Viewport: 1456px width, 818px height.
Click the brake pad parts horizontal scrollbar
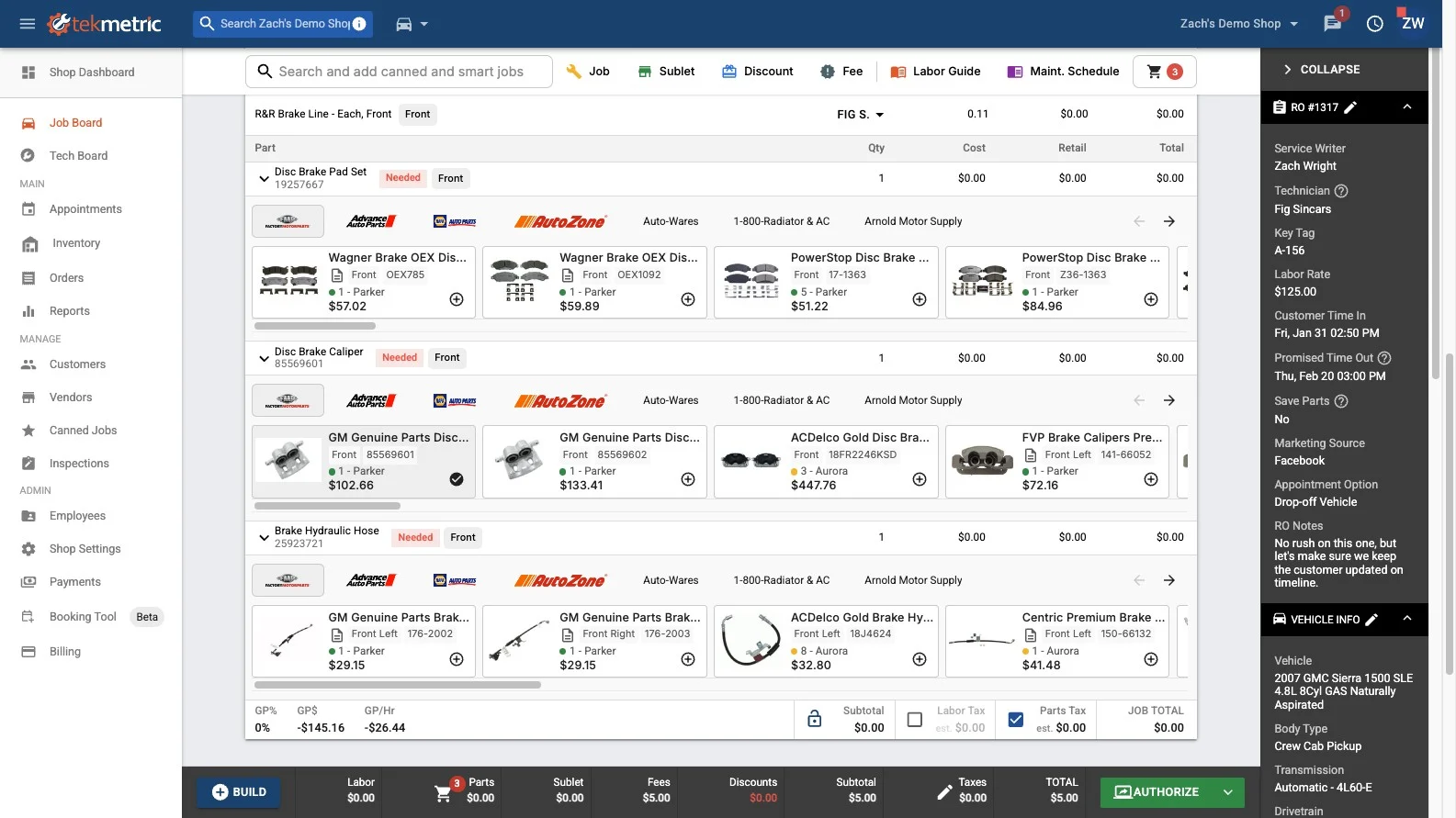coord(315,326)
